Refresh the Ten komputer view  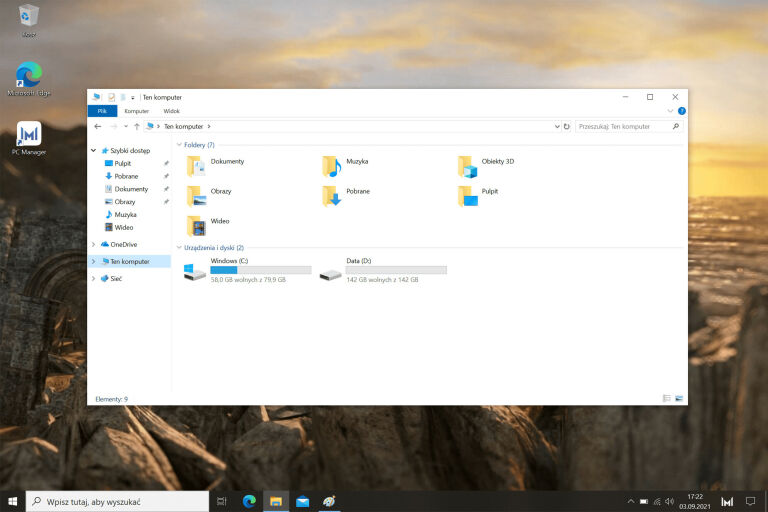[567, 126]
